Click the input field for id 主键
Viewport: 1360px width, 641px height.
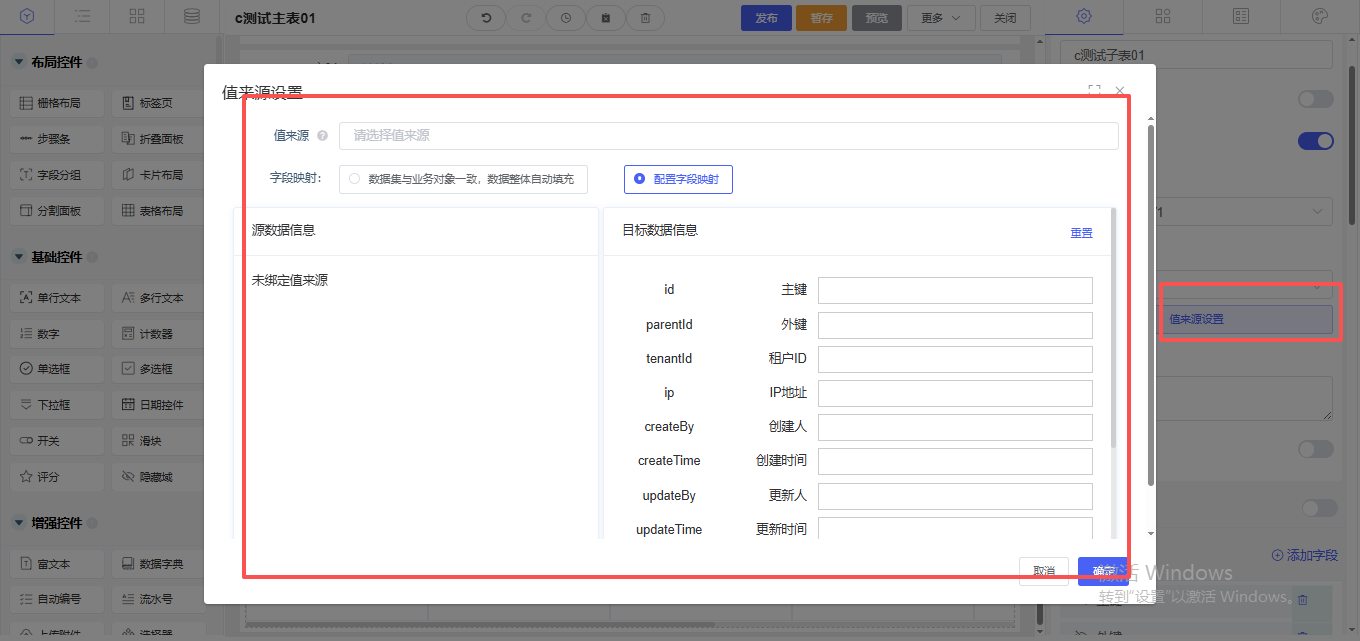[x=955, y=290]
